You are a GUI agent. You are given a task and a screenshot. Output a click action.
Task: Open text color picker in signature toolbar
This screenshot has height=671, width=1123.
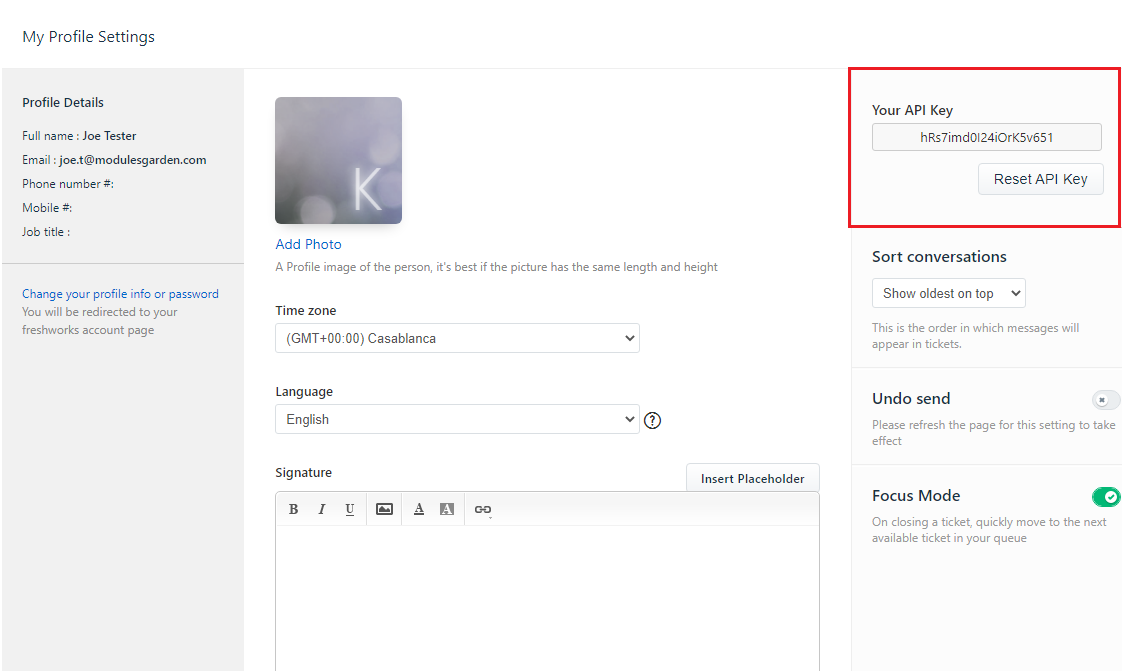click(x=419, y=509)
